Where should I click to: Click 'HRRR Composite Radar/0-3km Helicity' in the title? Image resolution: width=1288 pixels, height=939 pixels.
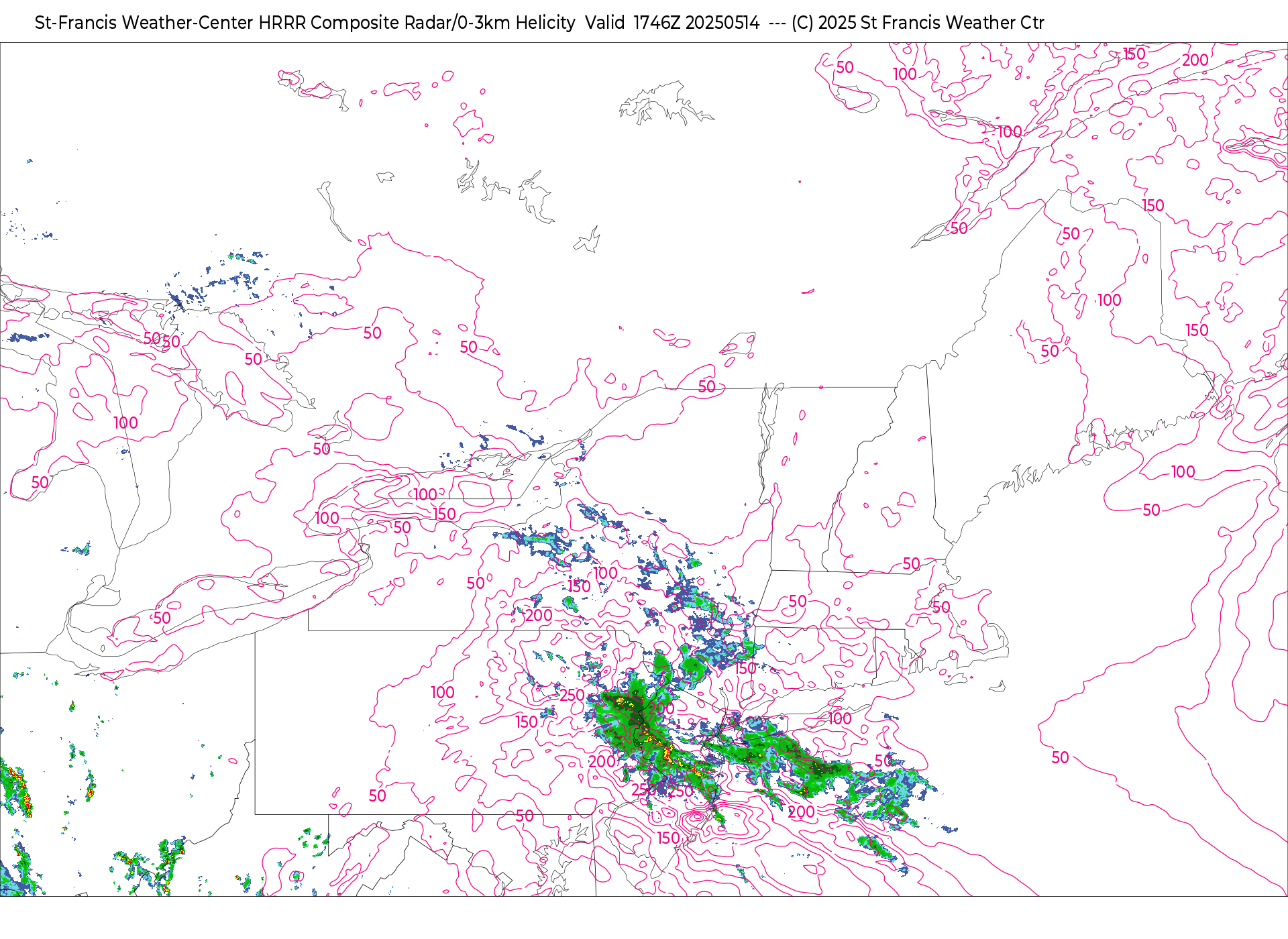[x=417, y=23]
